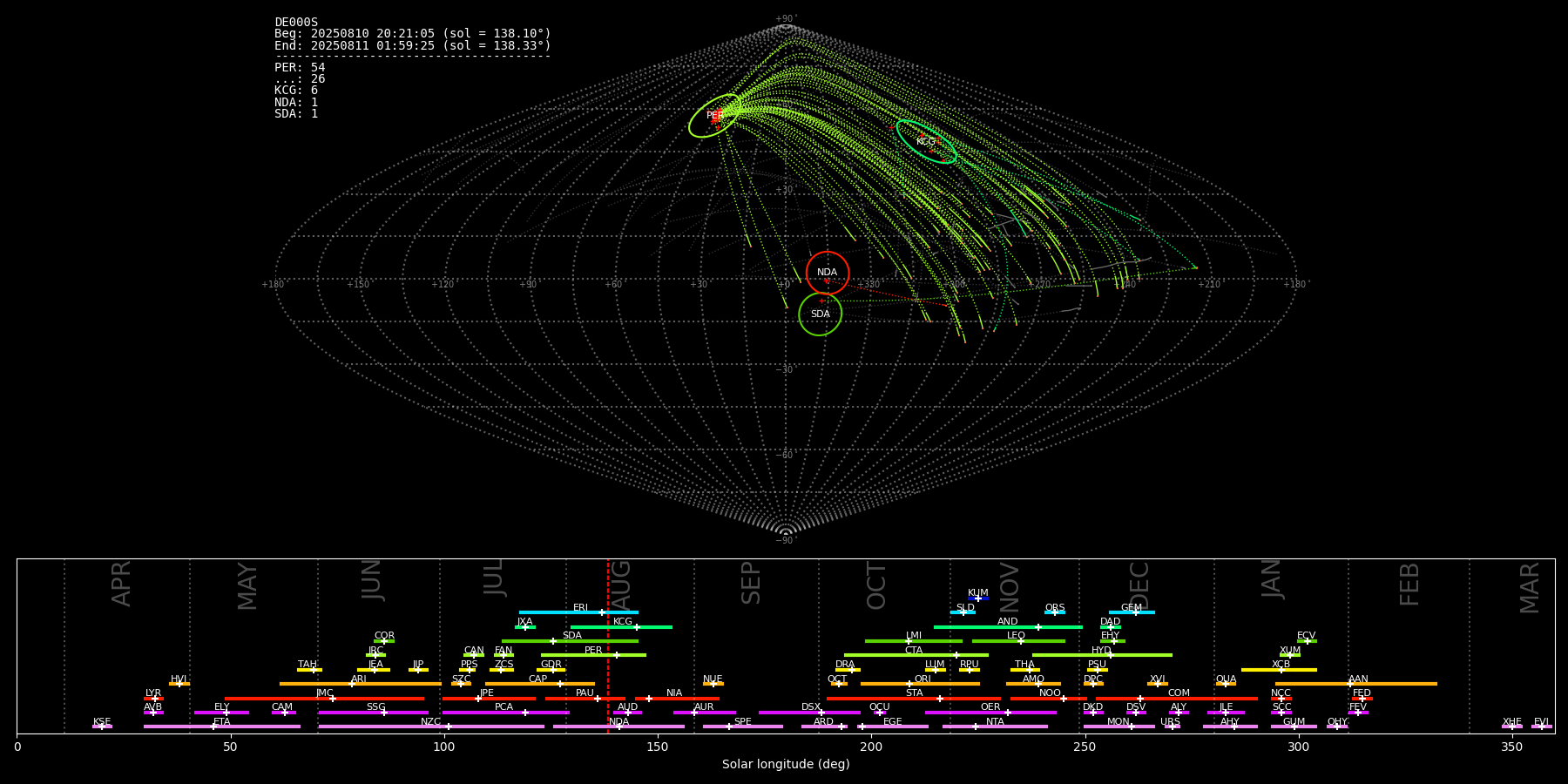Select the 'KCG: 6' count in legend
This screenshot has width=1568, height=784.
click(296, 91)
